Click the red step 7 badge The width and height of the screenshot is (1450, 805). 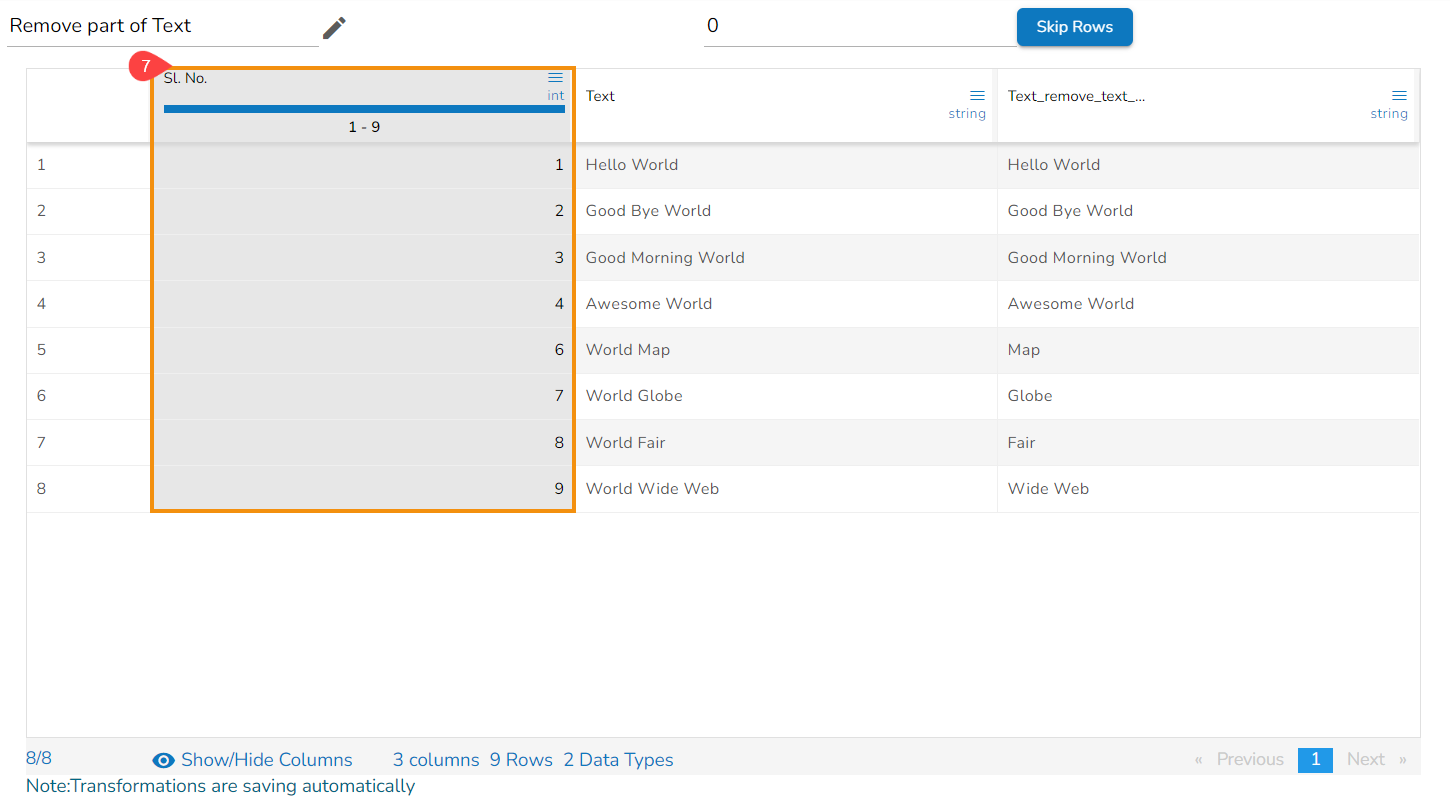click(146, 67)
